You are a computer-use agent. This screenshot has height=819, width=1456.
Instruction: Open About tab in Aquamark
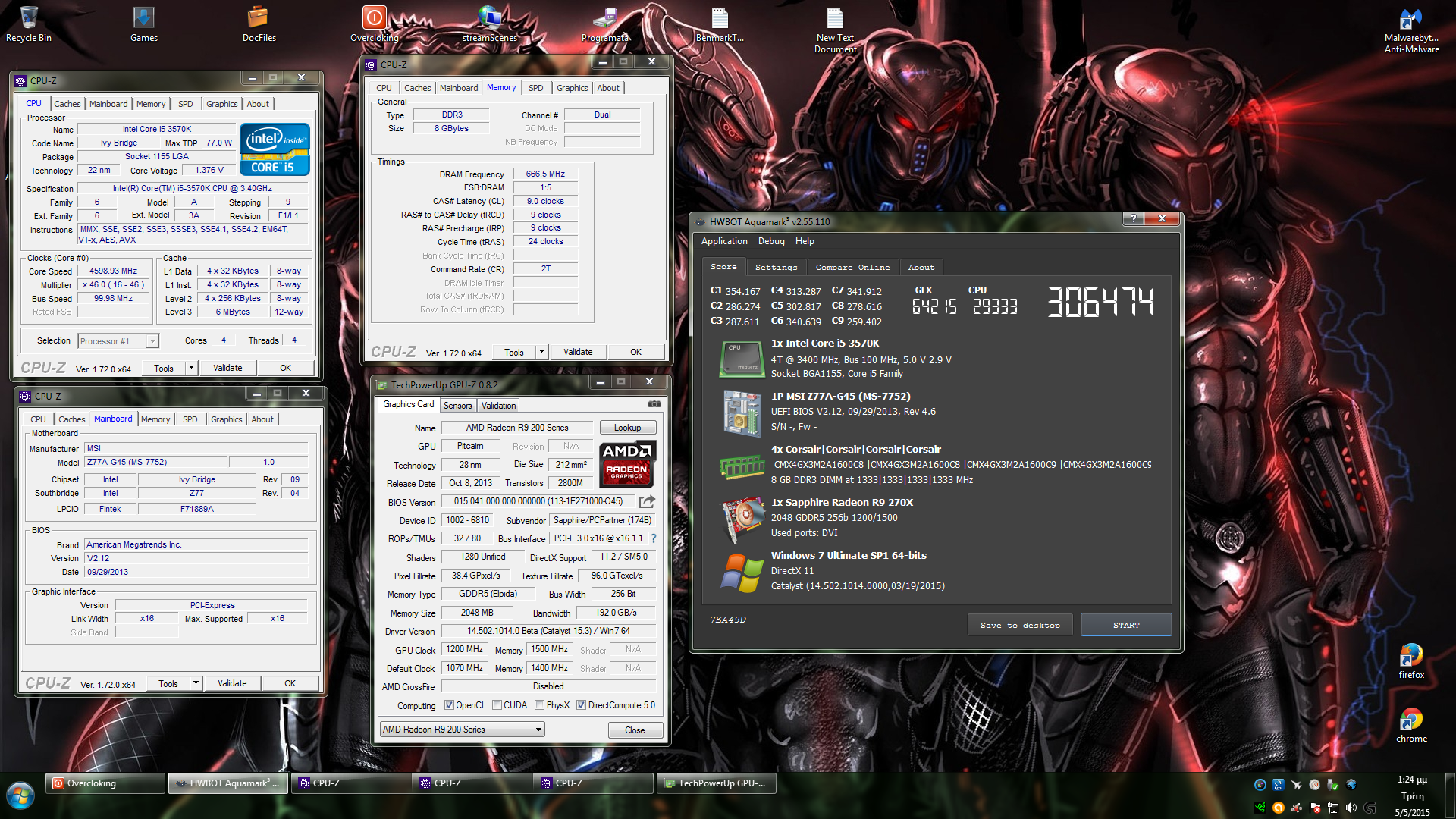(921, 267)
